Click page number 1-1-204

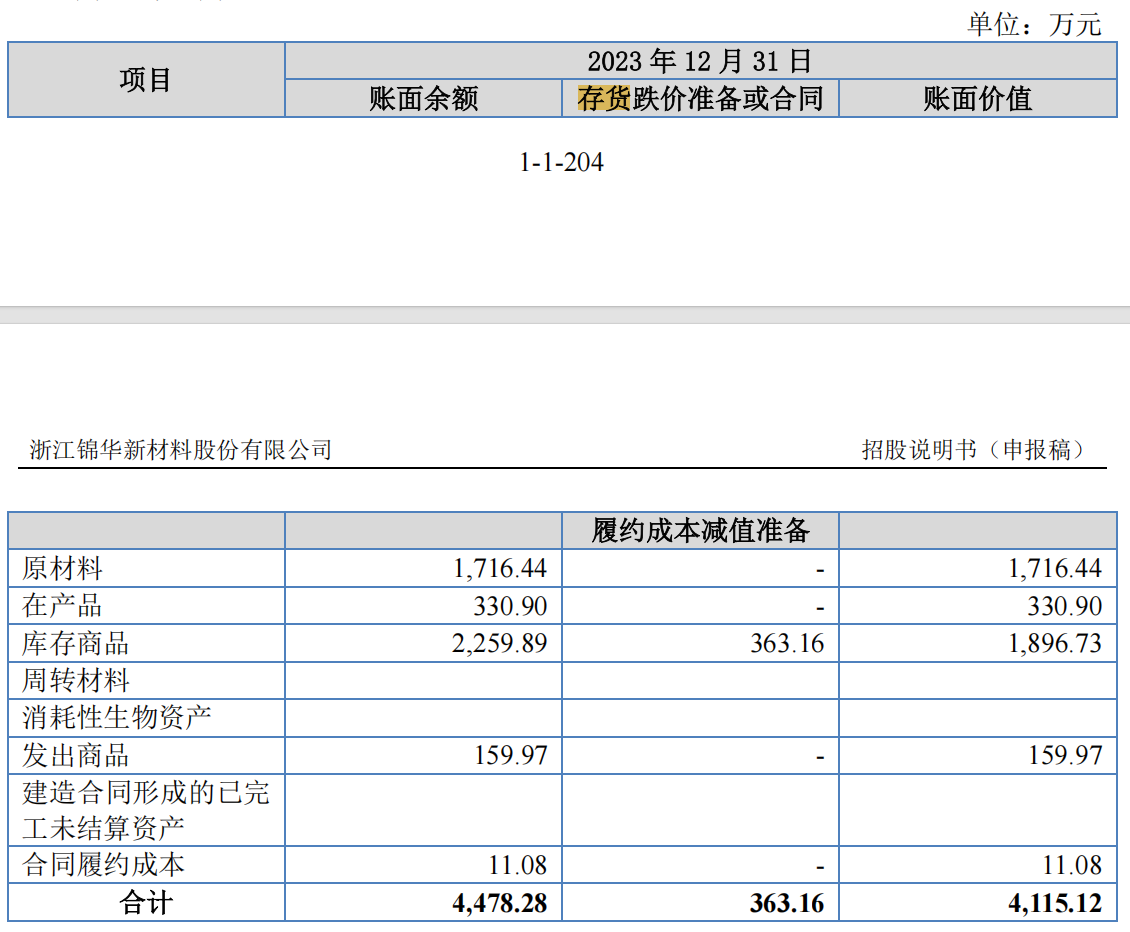(x=562, y=162)
